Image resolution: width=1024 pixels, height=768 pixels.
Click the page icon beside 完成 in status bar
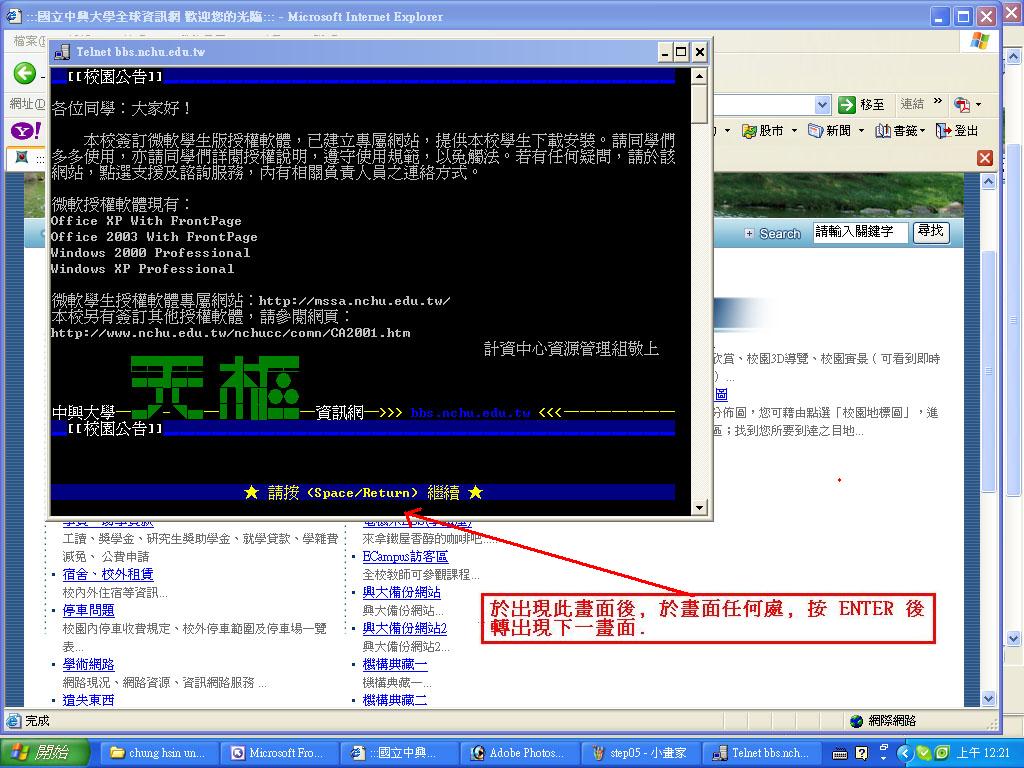(13, 721)
